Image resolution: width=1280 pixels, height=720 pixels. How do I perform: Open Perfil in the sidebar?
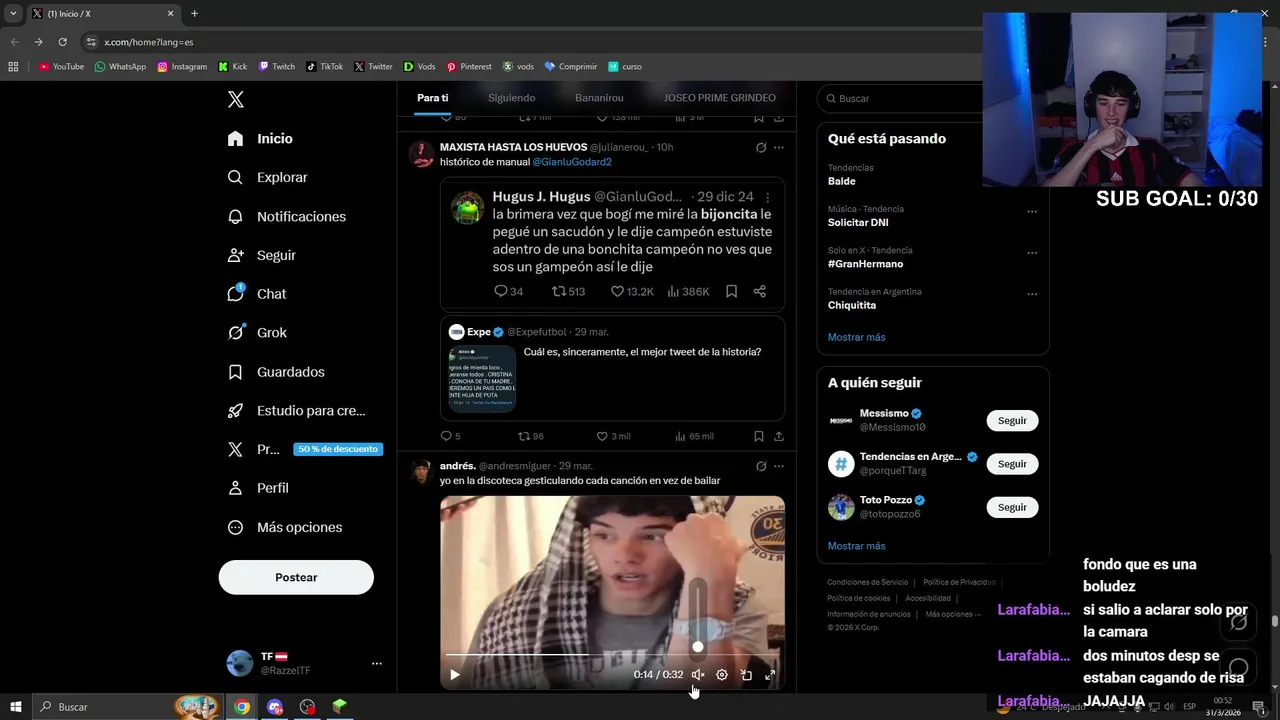point(258,488)
